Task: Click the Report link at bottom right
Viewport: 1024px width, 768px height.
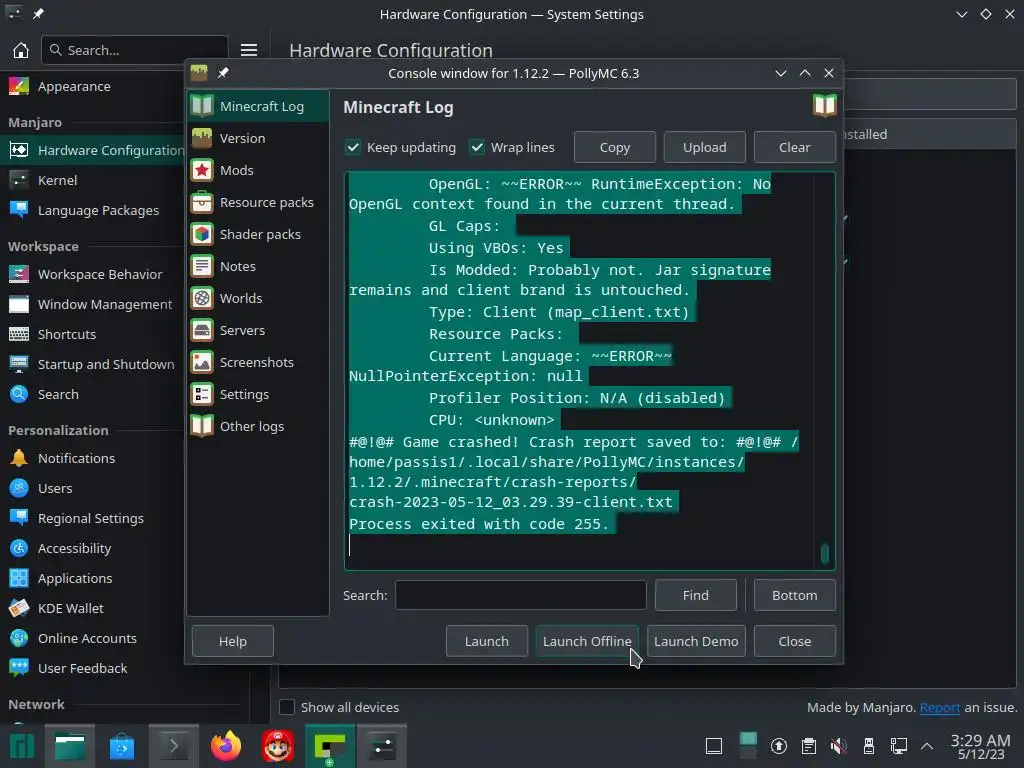Action: tap(939, 707)
